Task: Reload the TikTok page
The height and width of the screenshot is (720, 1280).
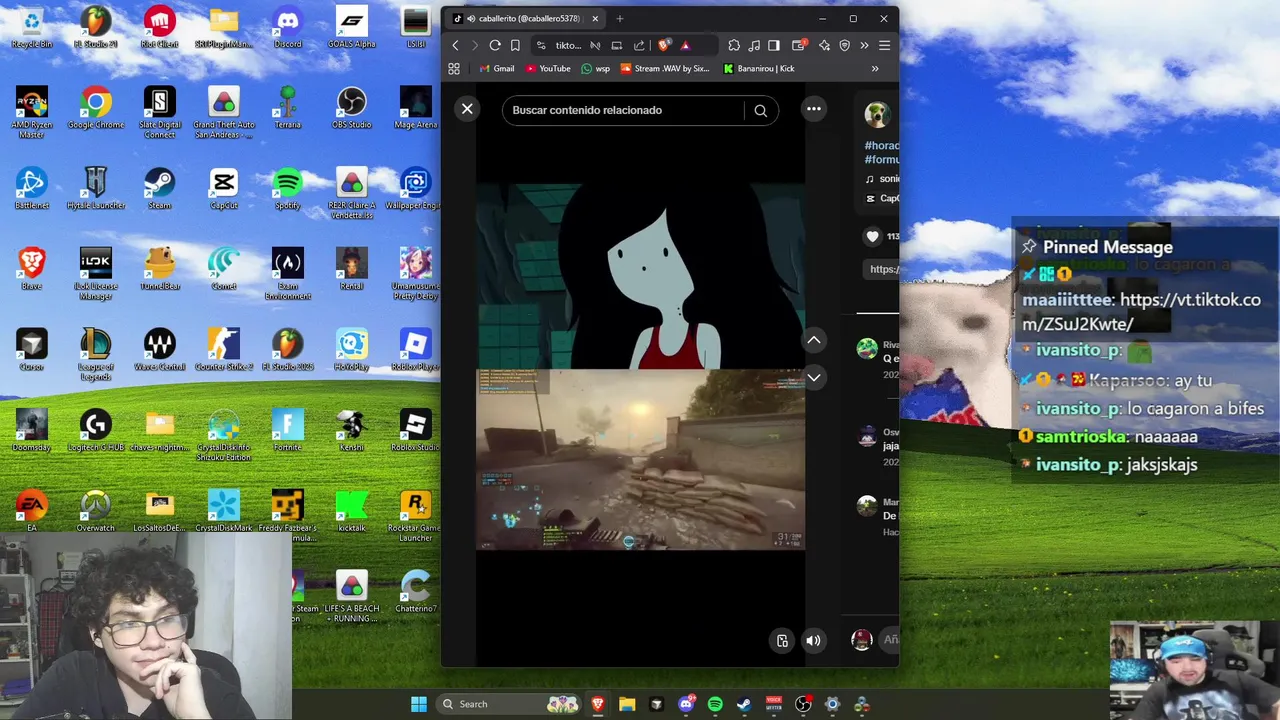Action: (x=495, y=45)
